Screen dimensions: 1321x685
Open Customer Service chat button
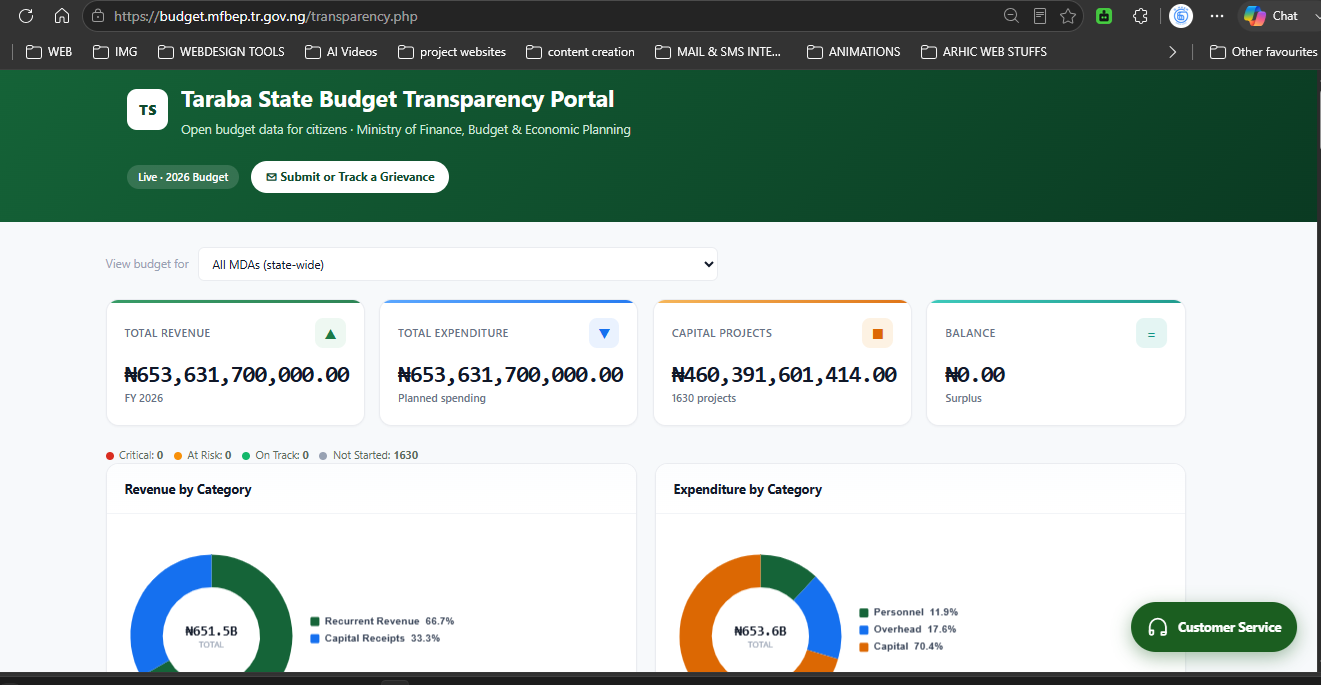point(1214,627)
